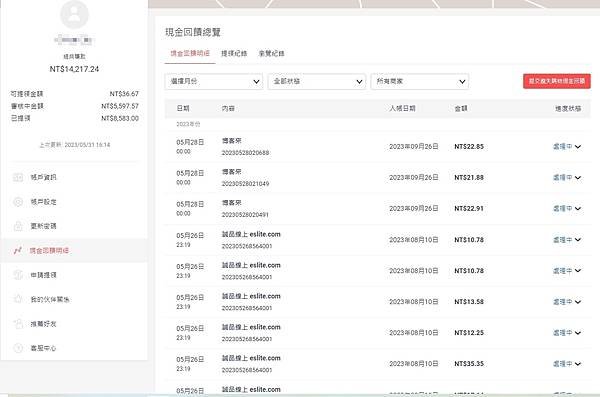The width and height of the screenshot is (600, 397).
Task: Click the withdrawn amount NT$8,583.00
Action: pyautogui.click(x=120, y=118)
